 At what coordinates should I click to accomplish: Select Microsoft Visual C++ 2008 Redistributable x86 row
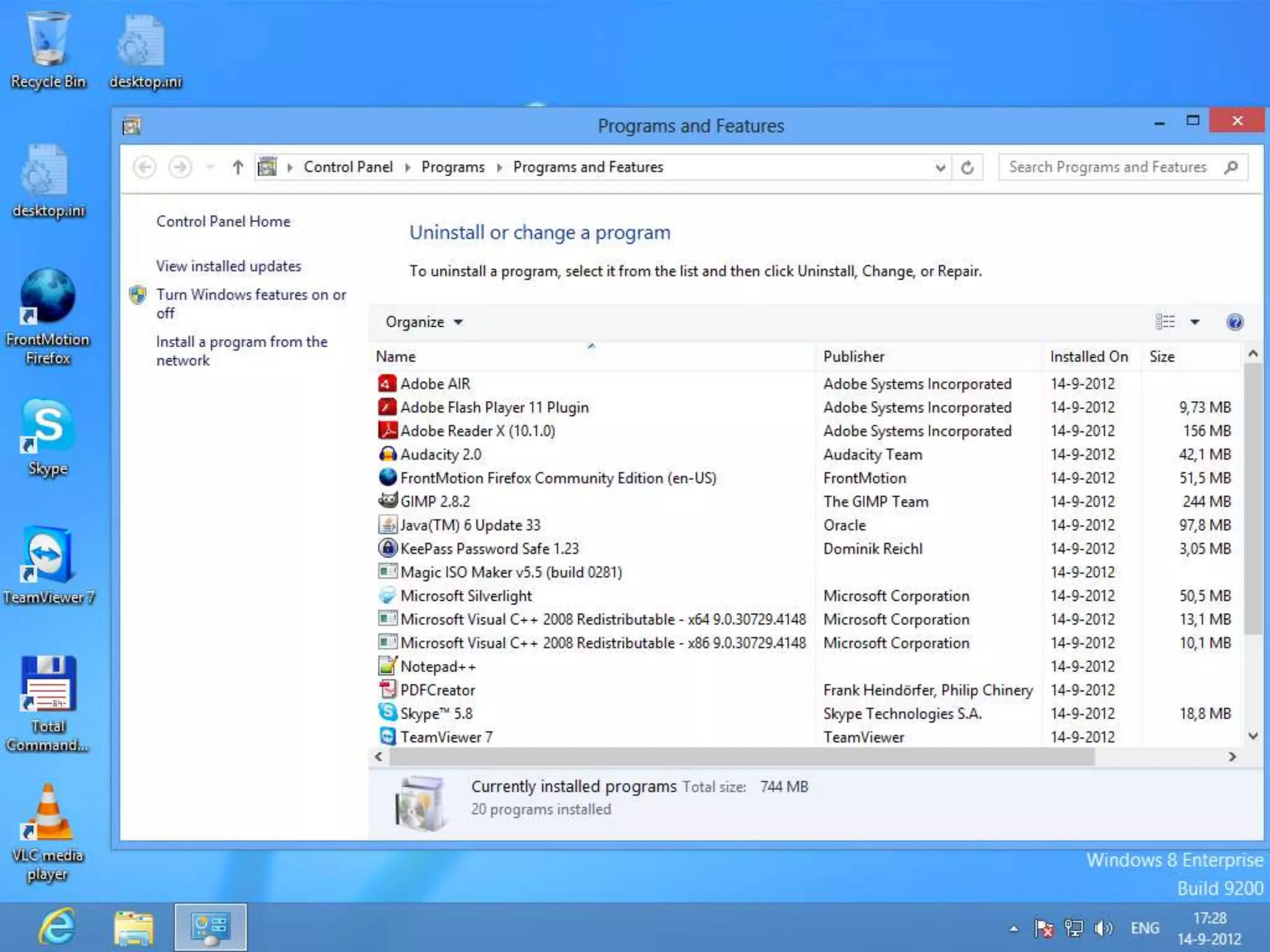(806, 643)
